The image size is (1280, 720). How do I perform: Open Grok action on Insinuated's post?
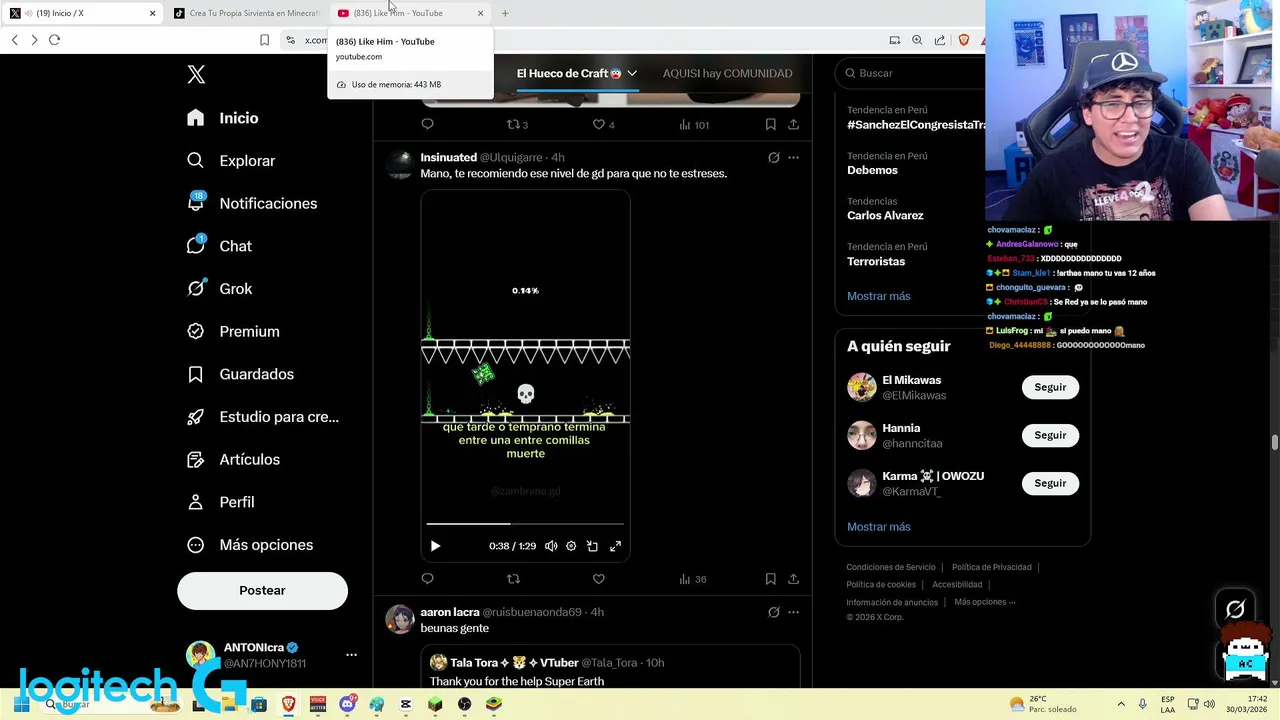(x=773, y=157)
